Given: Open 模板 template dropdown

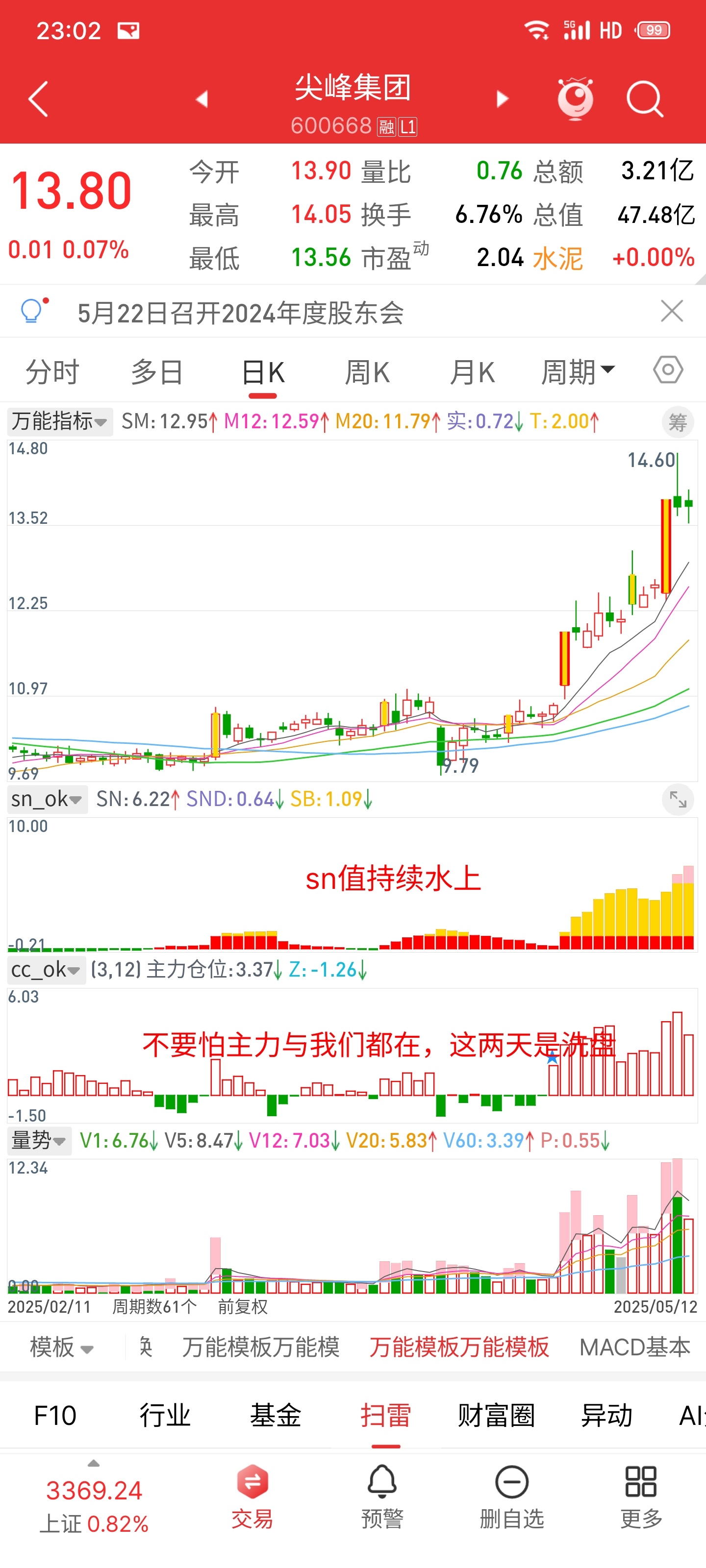Looking at the screenshot, I should pyautogui.click(x=61, y=1347).
